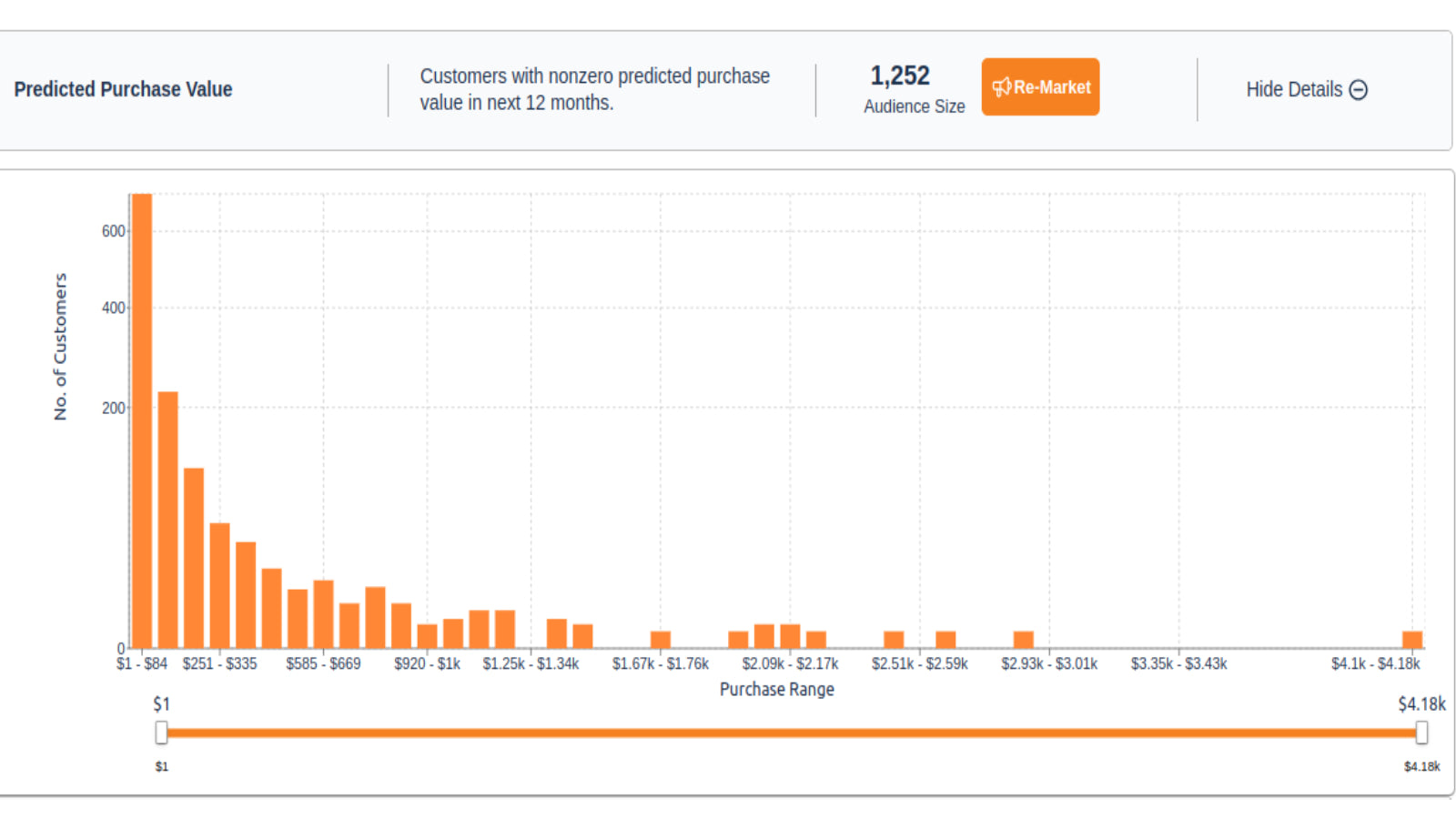Viewport: 1456px width, 819px height.
Task: Collapse the chart using Hide Details
Action: [x=1294, y=89]
